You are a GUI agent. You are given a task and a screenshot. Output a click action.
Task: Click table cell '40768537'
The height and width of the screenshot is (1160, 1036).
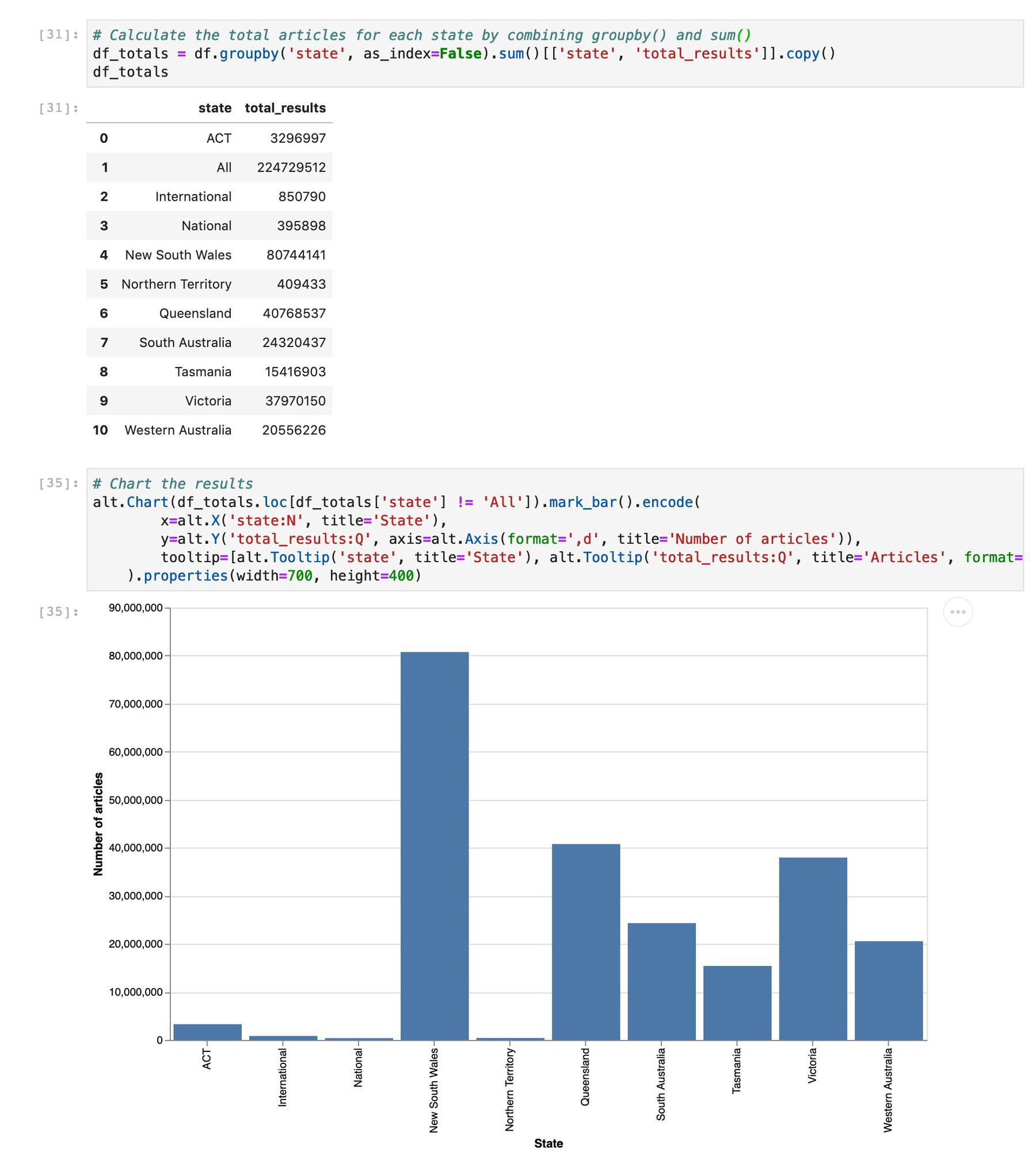tap(294, 314)
